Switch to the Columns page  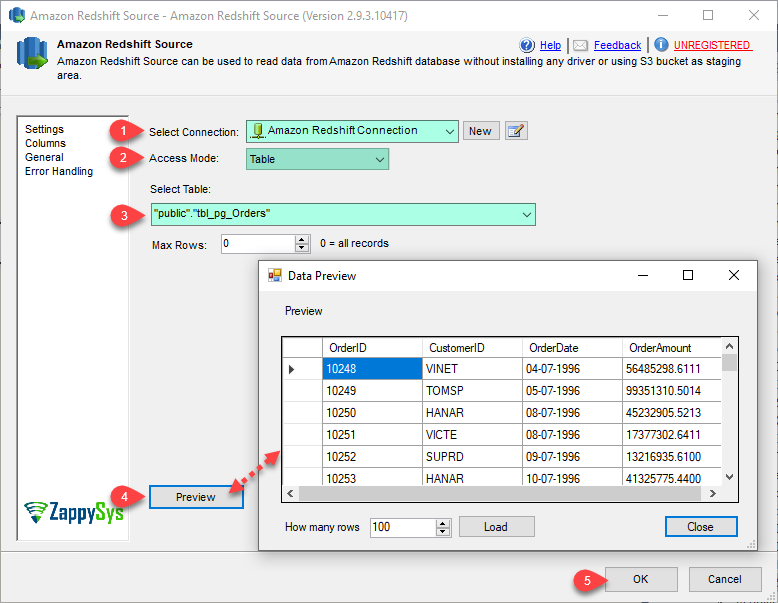click(45, 143)
